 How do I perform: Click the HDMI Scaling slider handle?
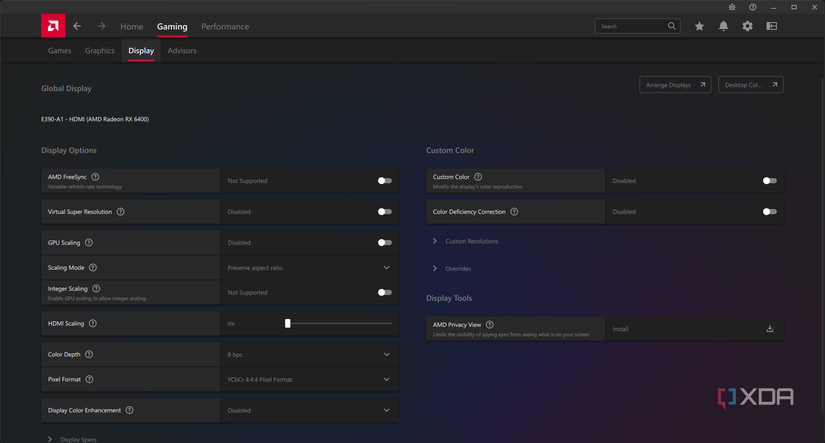pos(288,324)
